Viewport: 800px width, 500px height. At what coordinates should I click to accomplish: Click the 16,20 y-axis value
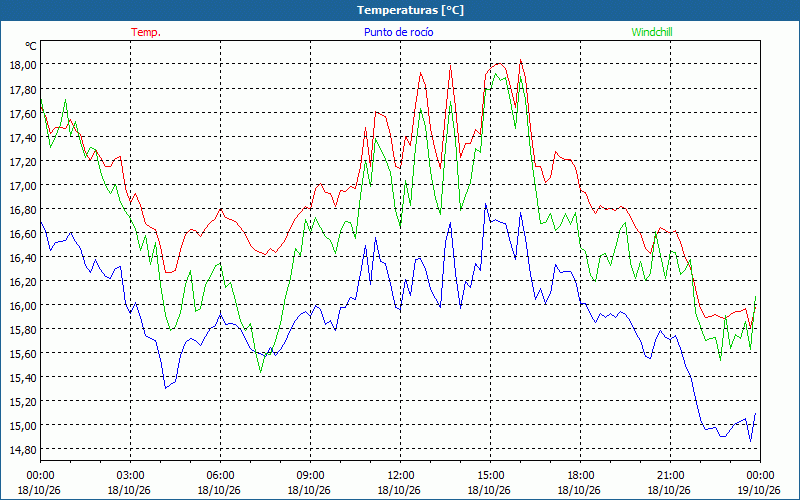pos(23,281)
